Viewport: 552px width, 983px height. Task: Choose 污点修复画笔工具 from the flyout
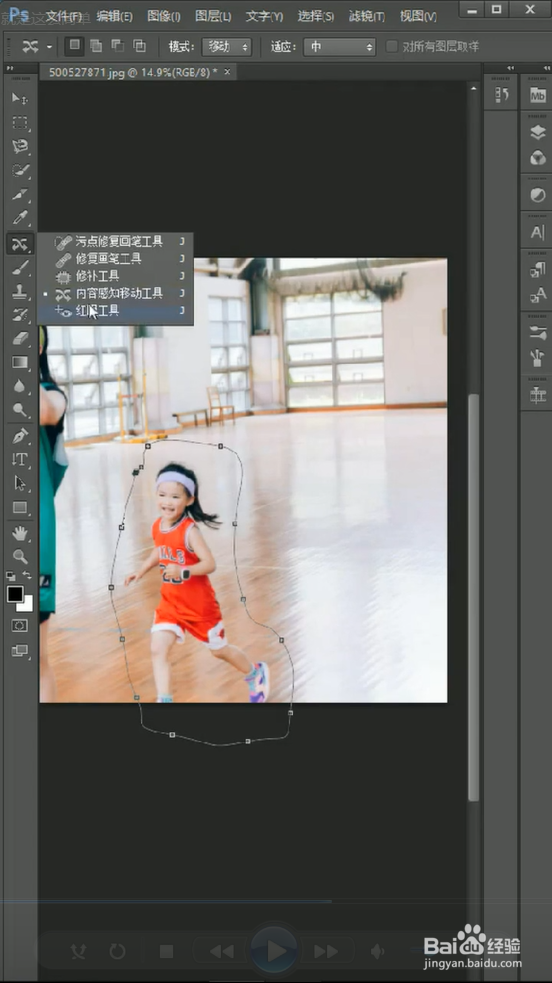pos(115,241)
